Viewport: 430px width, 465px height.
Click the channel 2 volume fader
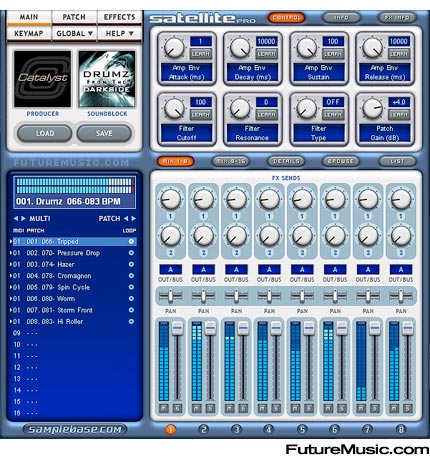[210, 328]
